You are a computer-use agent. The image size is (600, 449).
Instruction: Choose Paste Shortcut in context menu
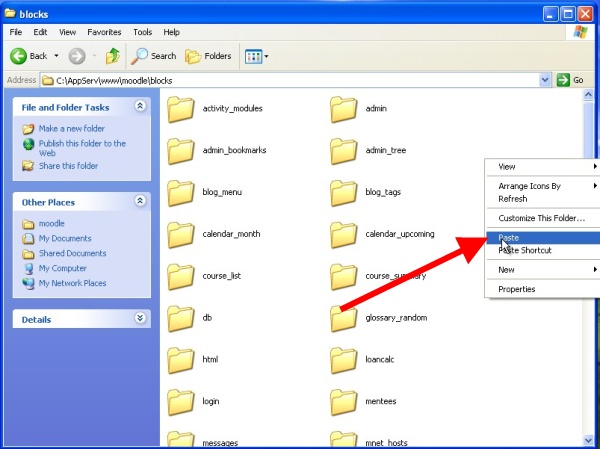click(x=543, y=250)
